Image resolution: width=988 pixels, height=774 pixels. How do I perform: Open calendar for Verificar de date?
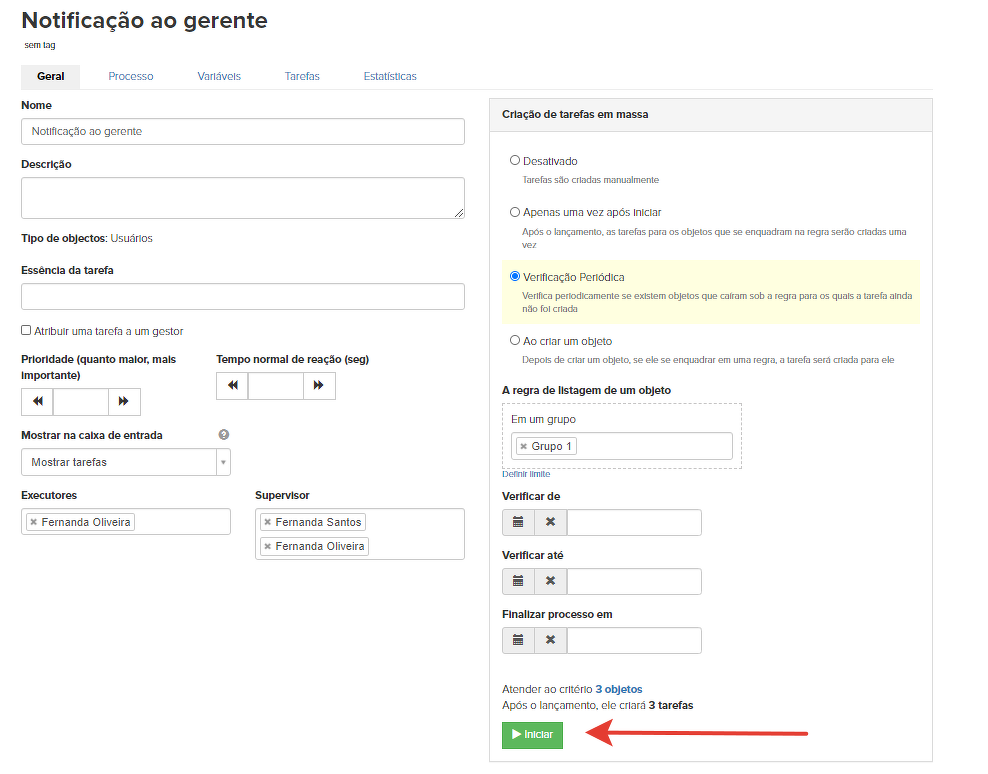518,523
